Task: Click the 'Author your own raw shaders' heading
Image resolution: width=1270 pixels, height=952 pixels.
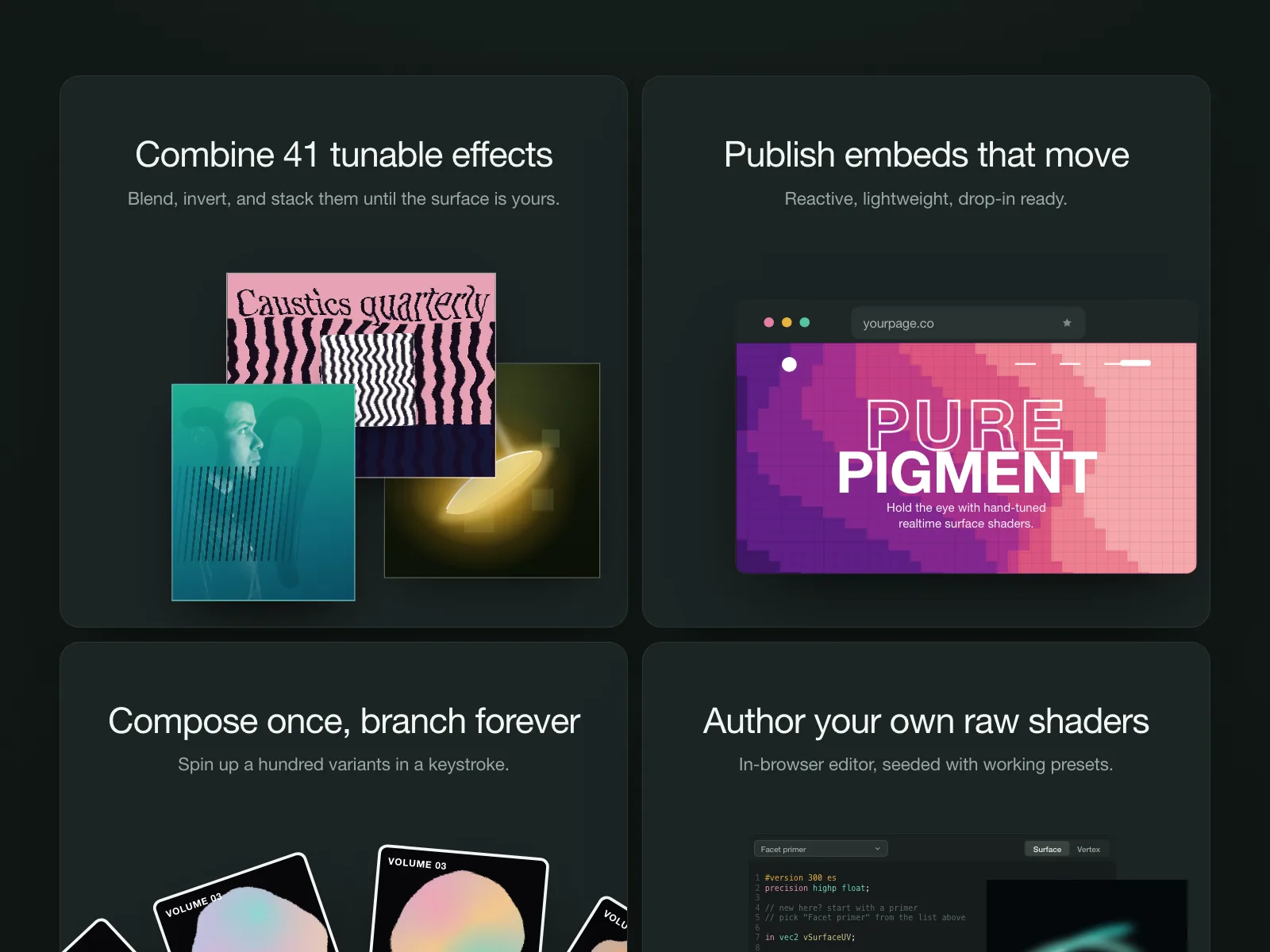Action: (926, 721)
